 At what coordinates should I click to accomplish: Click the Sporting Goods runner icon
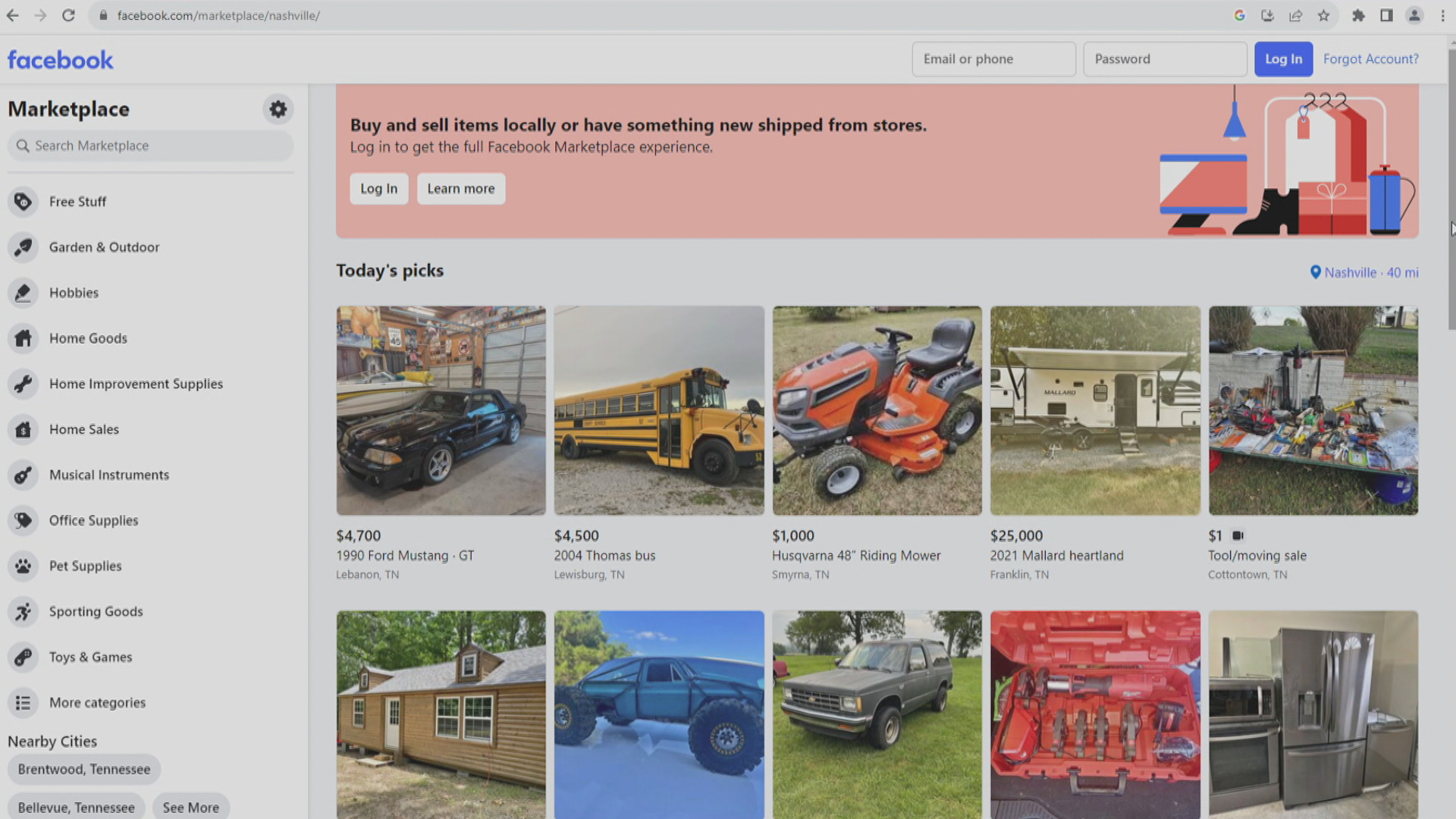(x=24, y=611)
